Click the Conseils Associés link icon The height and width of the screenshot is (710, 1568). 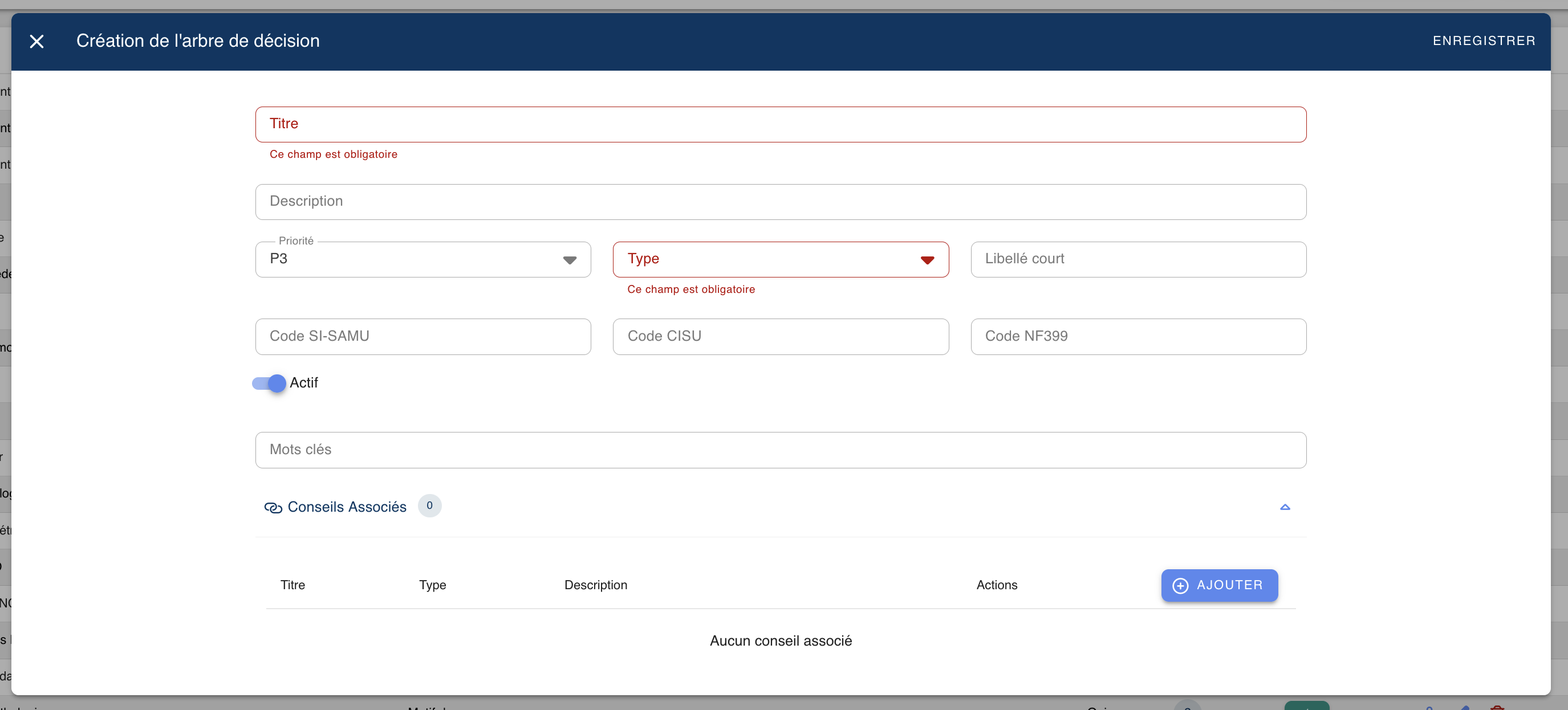click(x=273, y=507)
